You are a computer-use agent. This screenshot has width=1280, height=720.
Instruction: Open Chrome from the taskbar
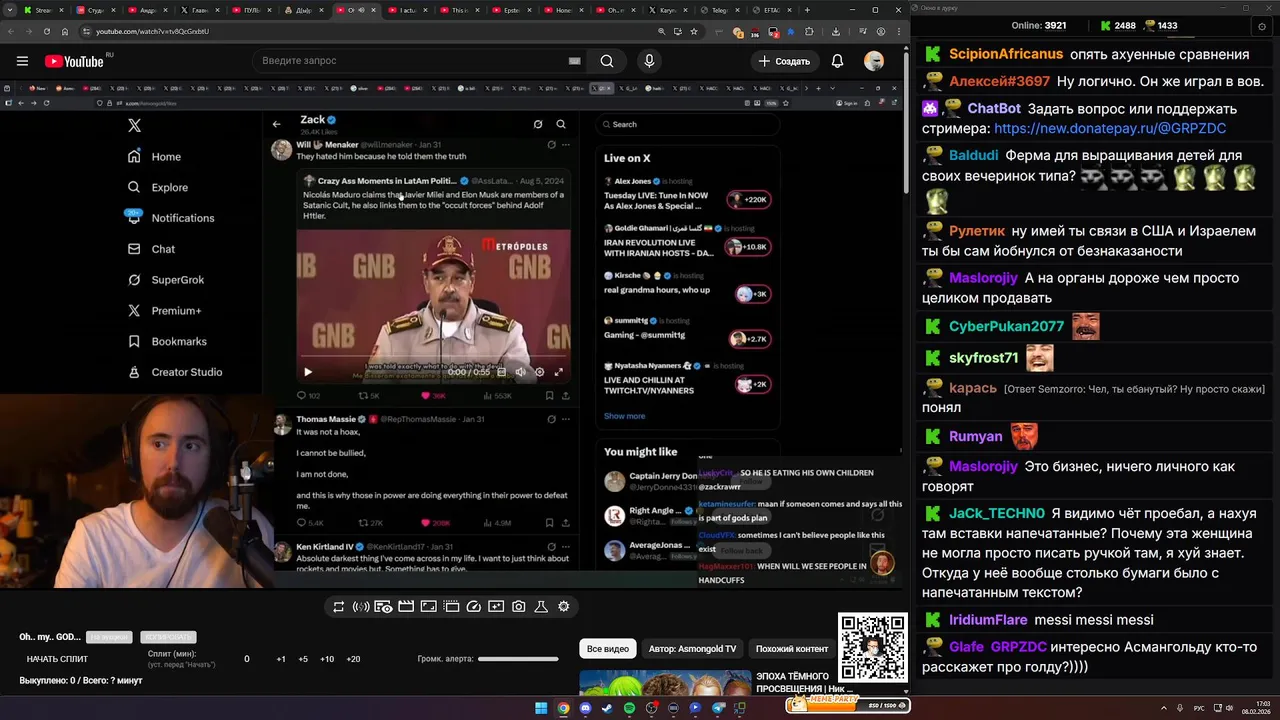point(563,708)
